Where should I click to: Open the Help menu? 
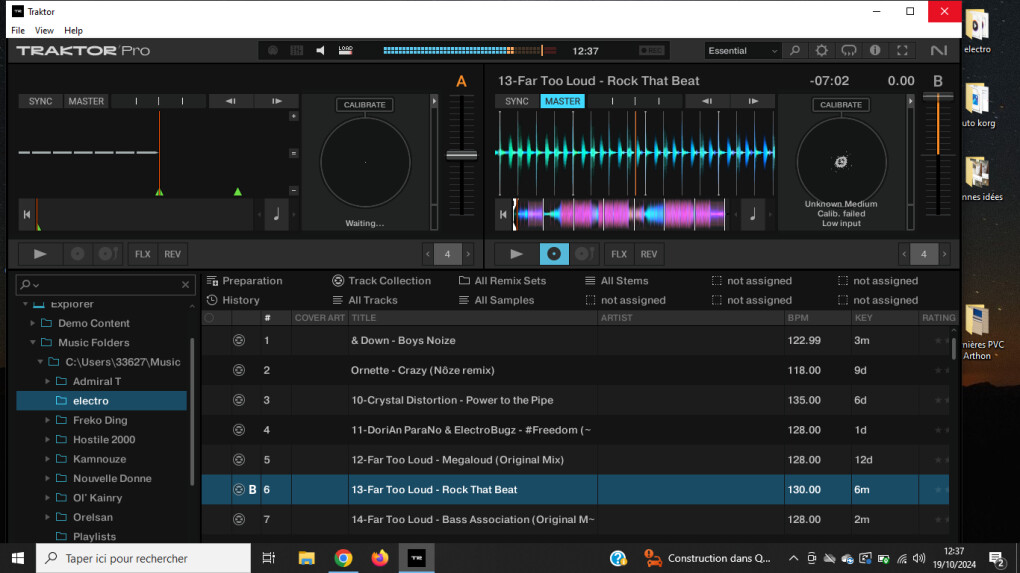[x=74, y=31]
